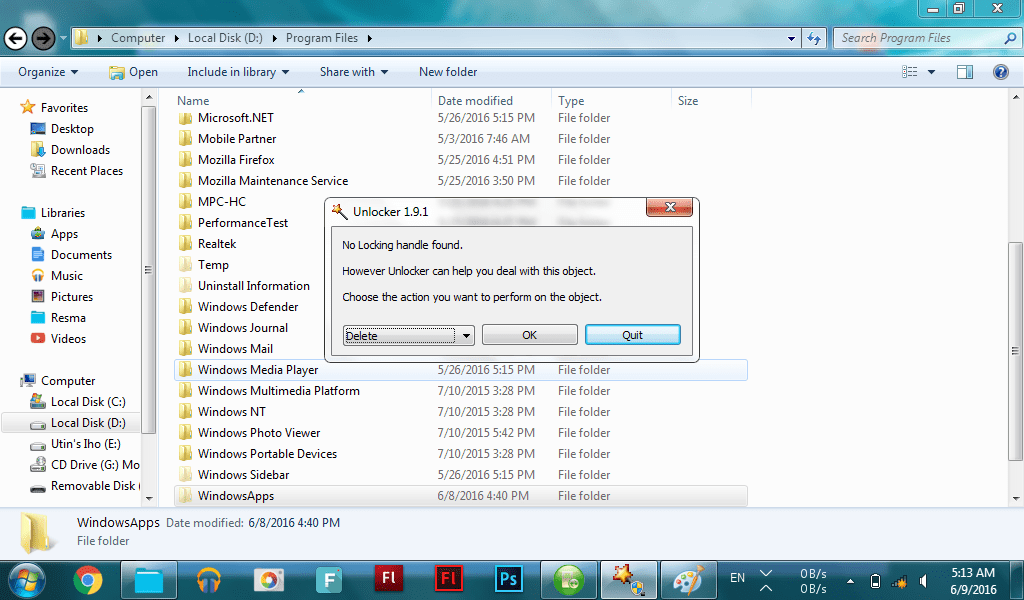1024x600 pixels.
Task: Create a New folder
Action: [x=448, y=72]
